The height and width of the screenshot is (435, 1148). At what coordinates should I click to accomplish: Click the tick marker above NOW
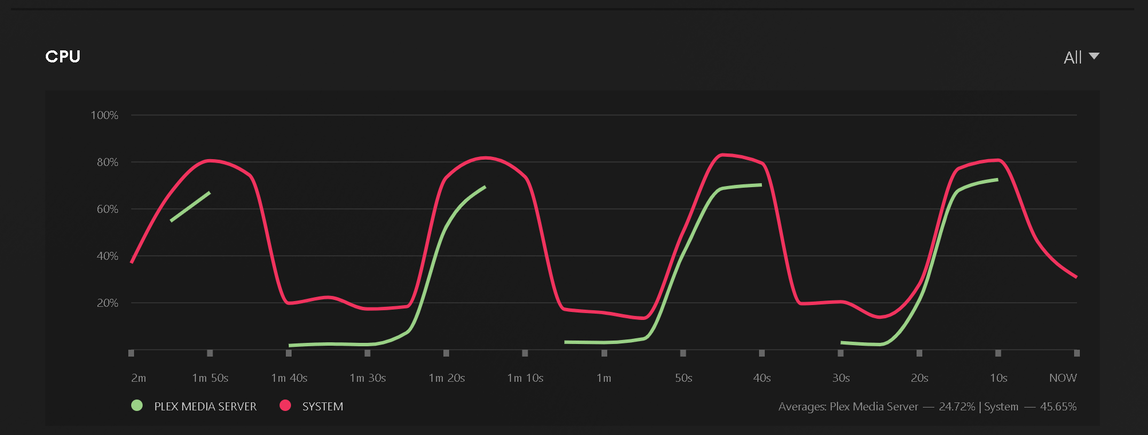[x=1077, y=353]
